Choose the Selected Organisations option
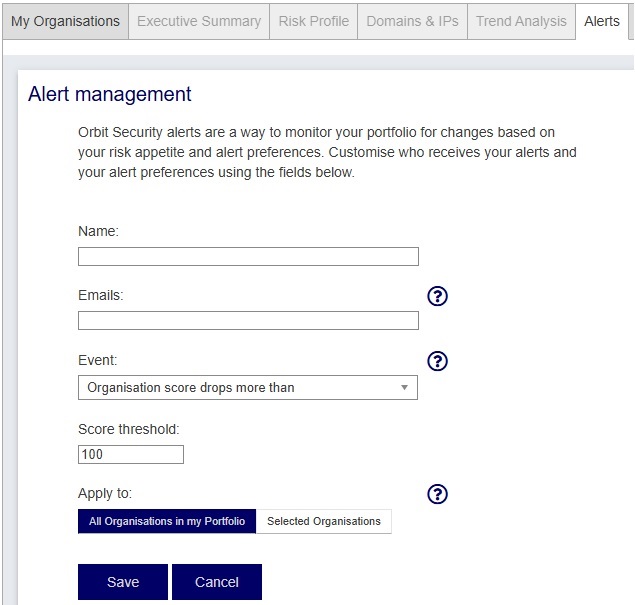635x605 pixels. click(324, 521)
